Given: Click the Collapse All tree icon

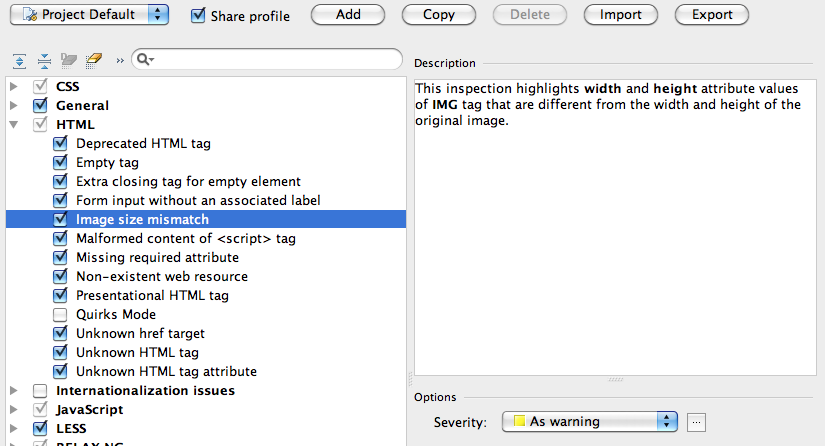Looking at the screenshot, I should coord(44,61).
